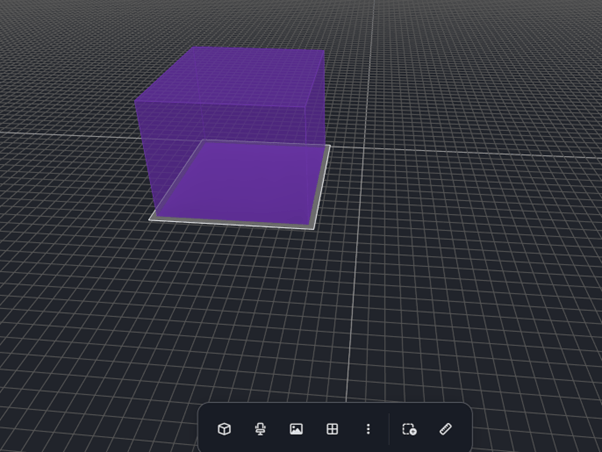This screenshot has width=602, height=452.
Task: Activate the ruler measure tool
Action: pos(445,429)
